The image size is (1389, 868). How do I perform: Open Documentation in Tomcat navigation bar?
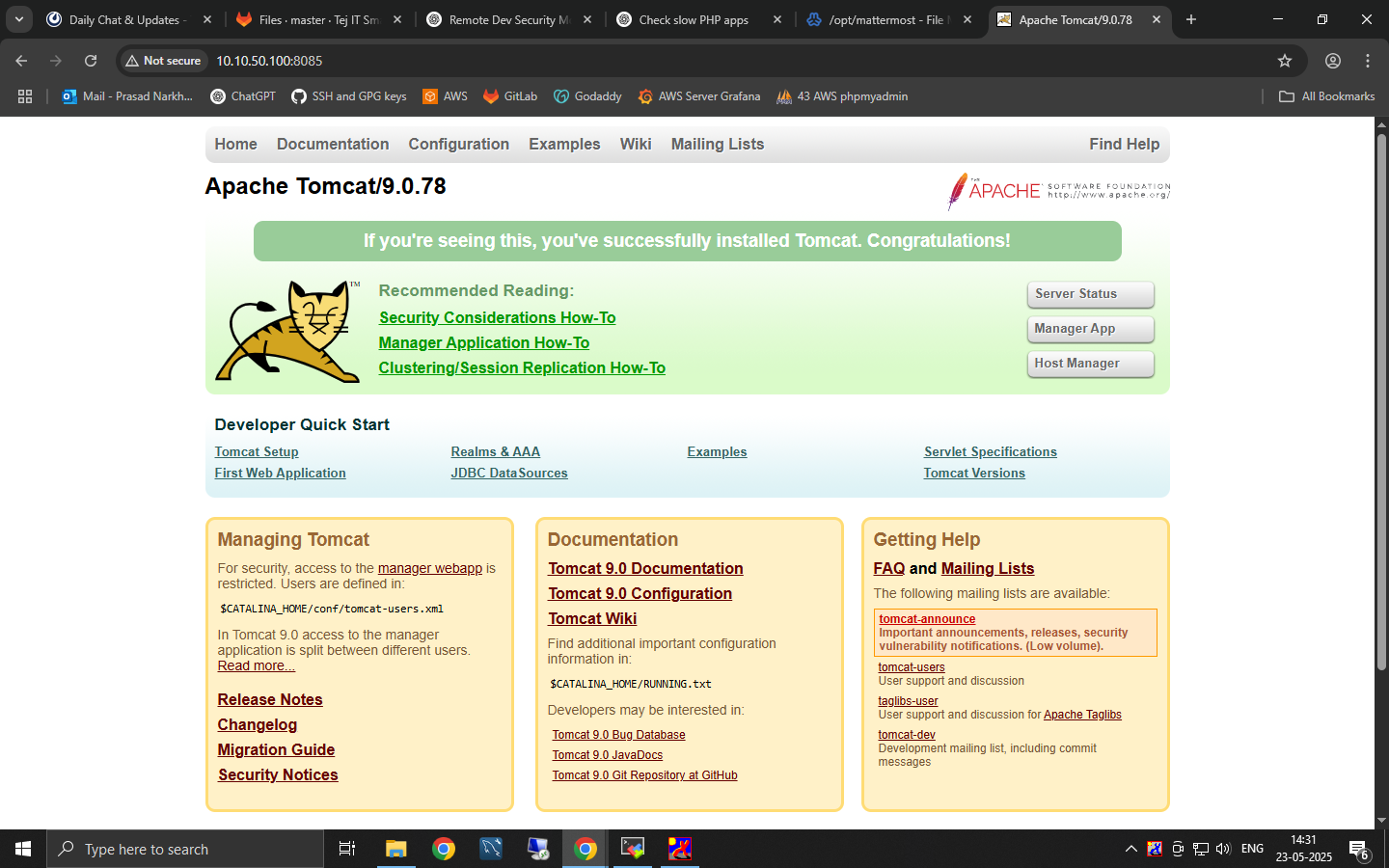tap(333, 144)
